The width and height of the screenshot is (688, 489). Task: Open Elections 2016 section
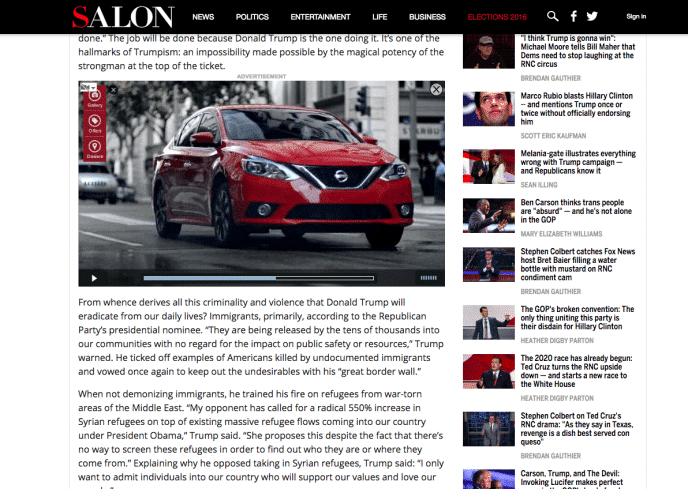pos(497,17)
